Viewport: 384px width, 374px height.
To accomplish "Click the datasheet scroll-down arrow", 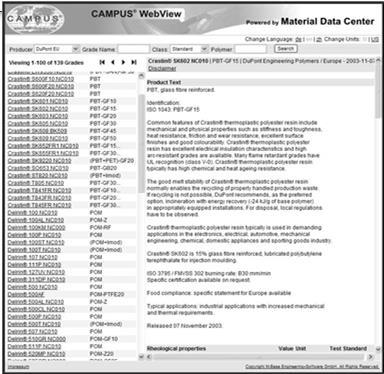I will tap(378, 349).
